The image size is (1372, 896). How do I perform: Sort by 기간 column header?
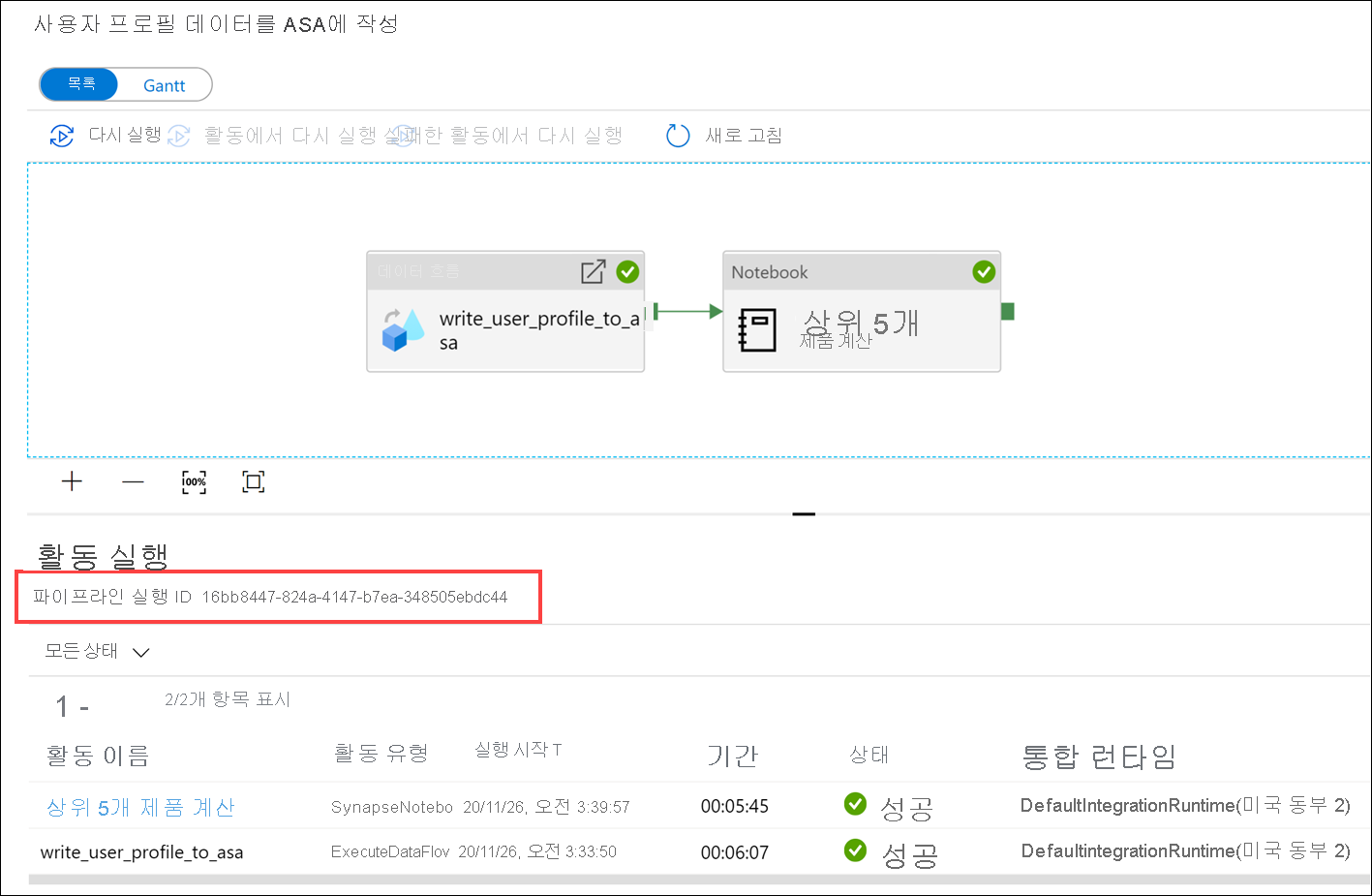point(732,756)
